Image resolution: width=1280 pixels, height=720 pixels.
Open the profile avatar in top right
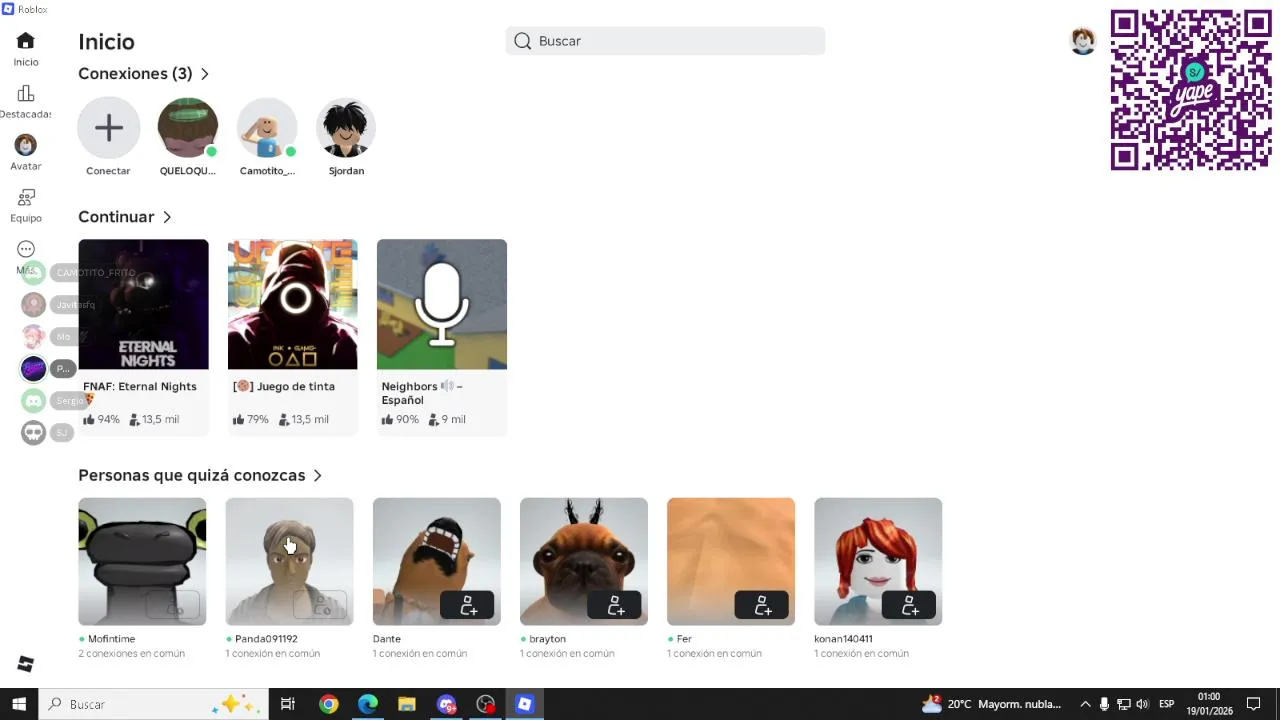1083,41
